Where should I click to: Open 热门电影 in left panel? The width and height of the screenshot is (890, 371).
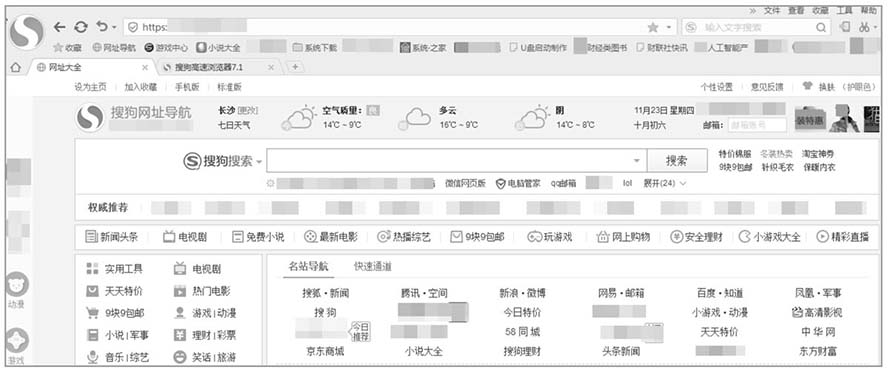[201, 291]
